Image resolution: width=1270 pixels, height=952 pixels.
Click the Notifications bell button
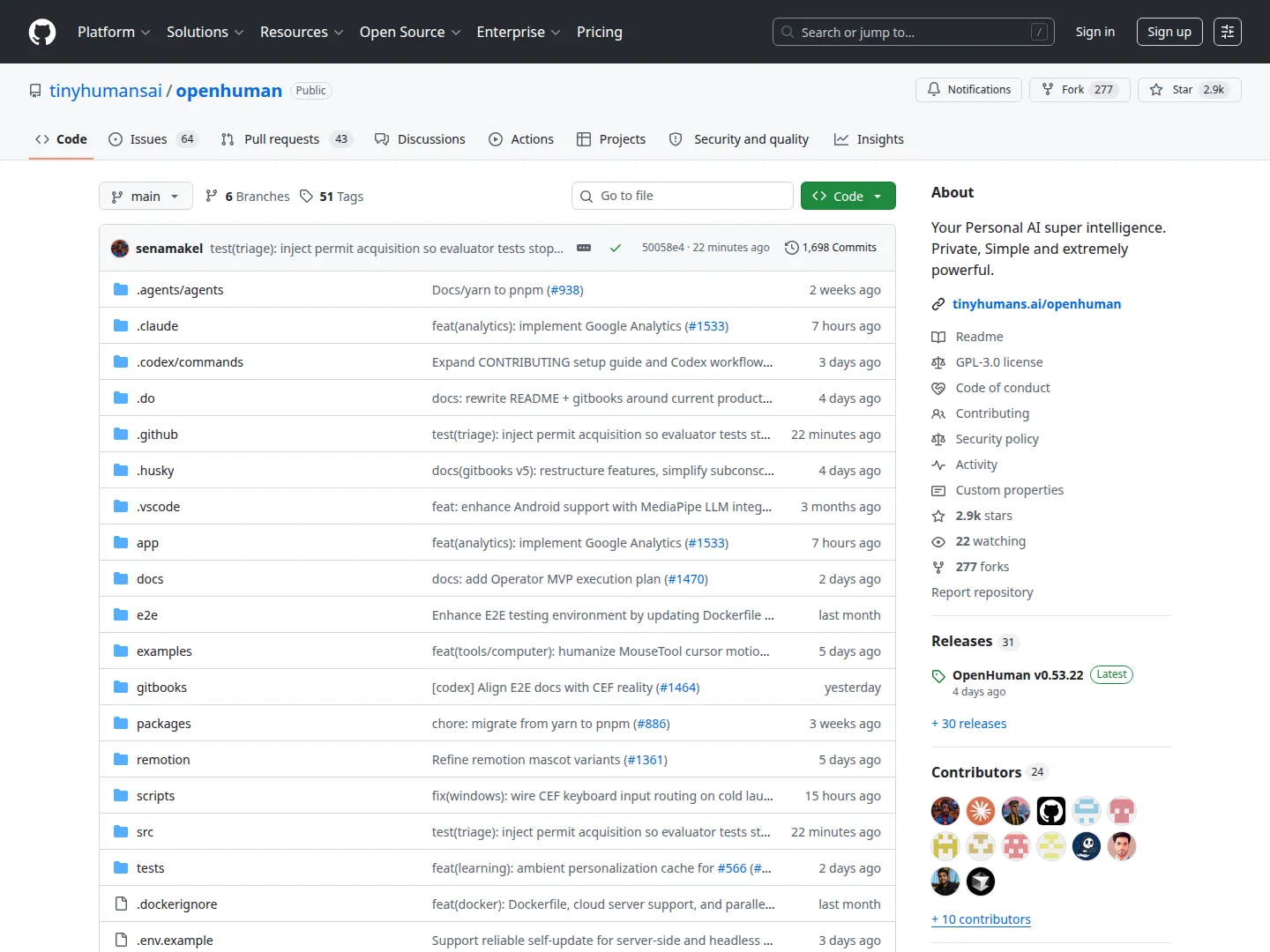(969, 90)
